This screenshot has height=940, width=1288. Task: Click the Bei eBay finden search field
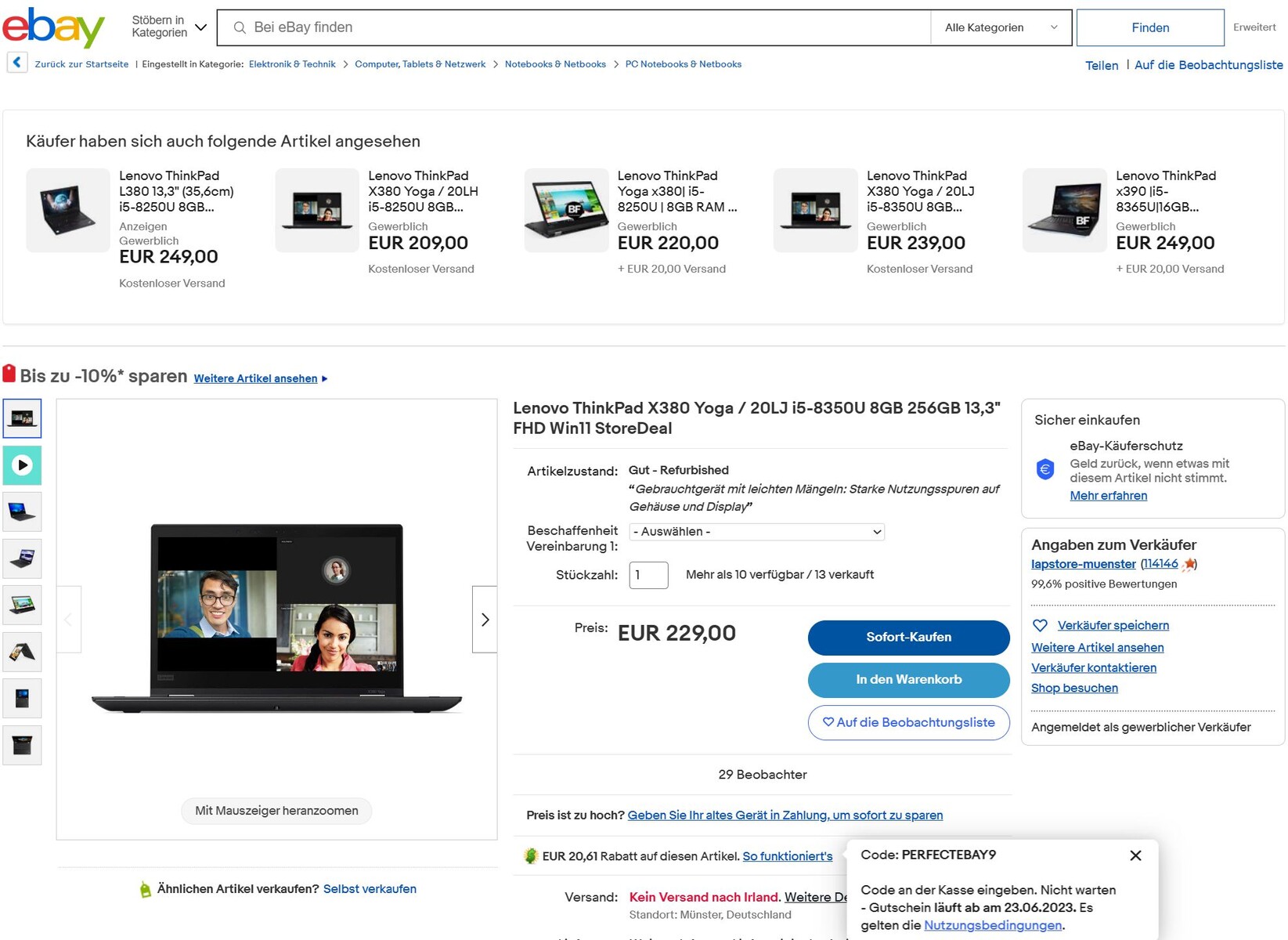click(x=574, y=27)
